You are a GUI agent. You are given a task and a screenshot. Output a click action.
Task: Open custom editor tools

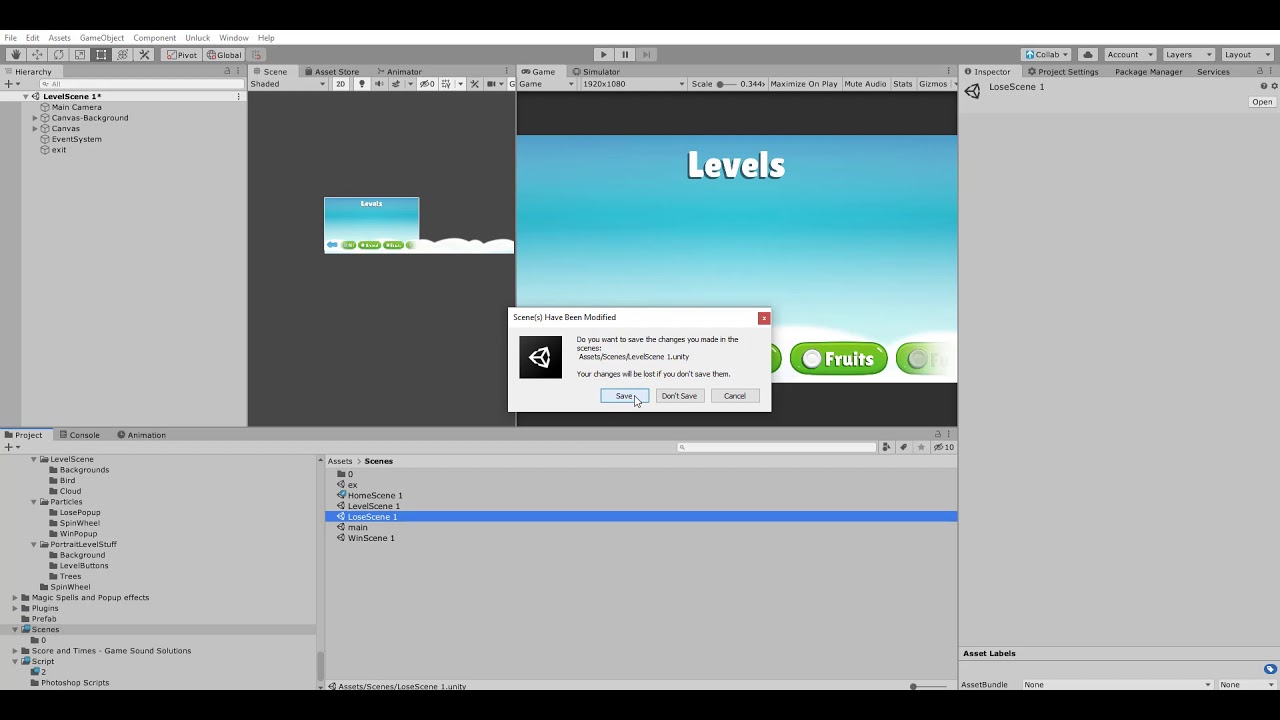point(144,55)
